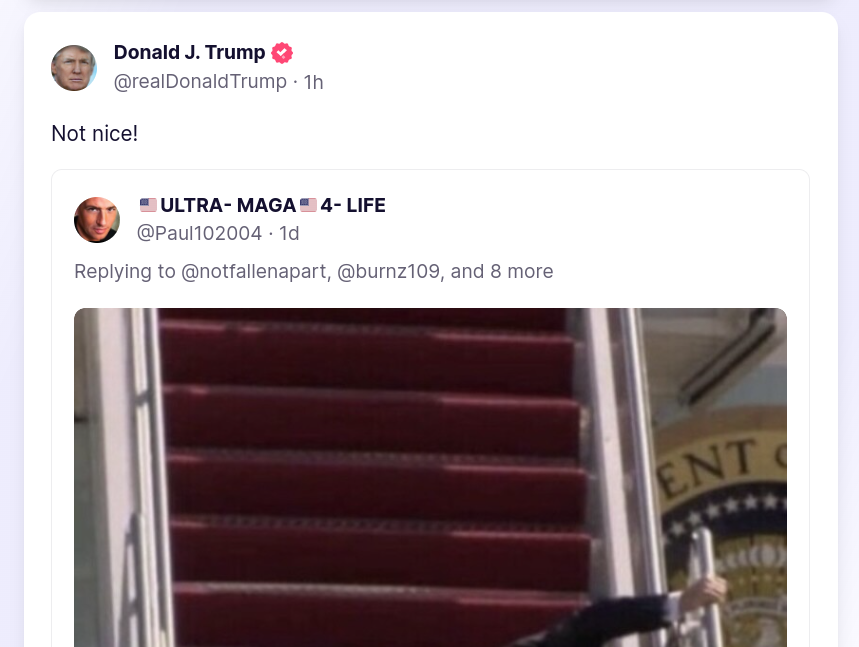Open the Donald J. Trump display name
The width and height of the screenshot is (859, 647).
(x=190, y=53)
